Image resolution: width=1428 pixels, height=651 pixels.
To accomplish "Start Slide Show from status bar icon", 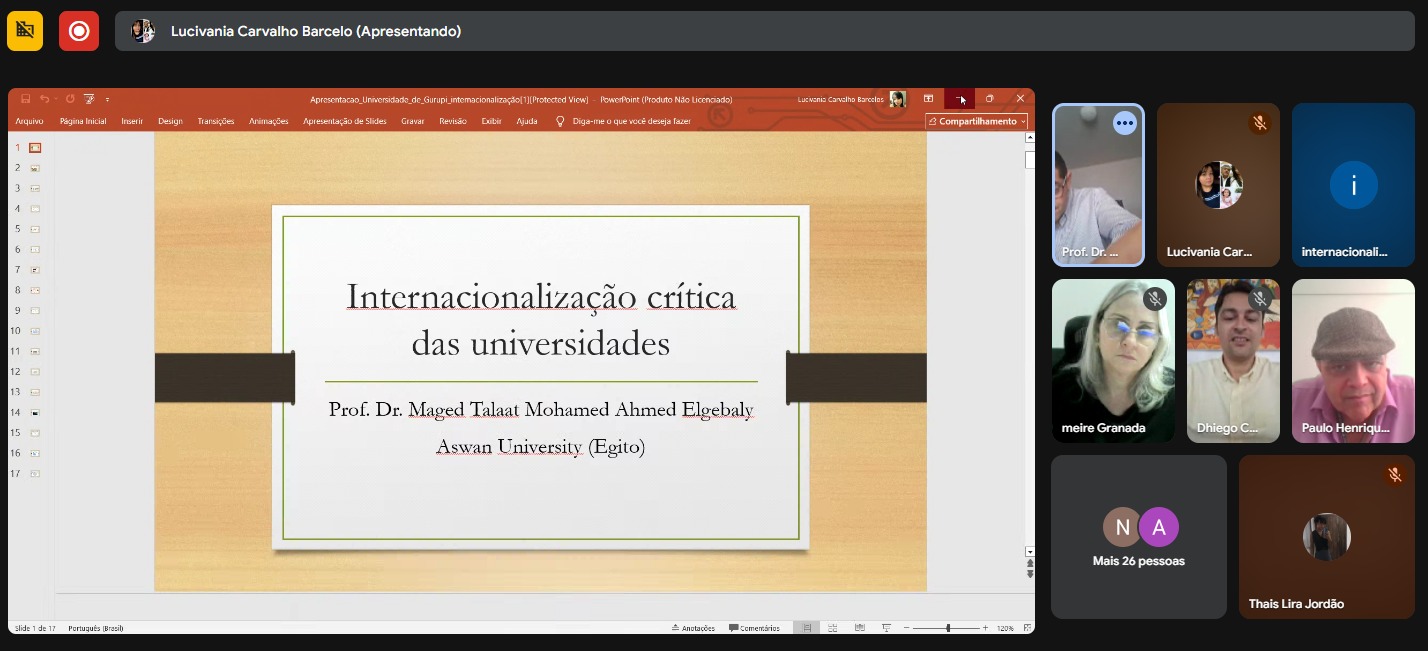I will 886,628.
